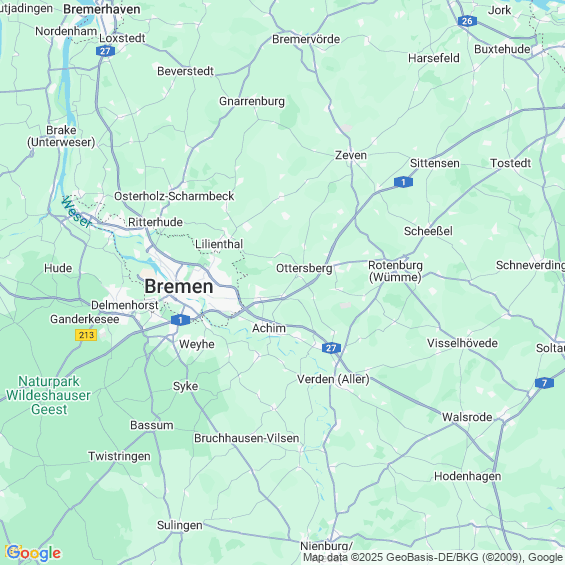Click the A27 shield near Verden
Screen dimensions: 565x565
click(331, 348)
